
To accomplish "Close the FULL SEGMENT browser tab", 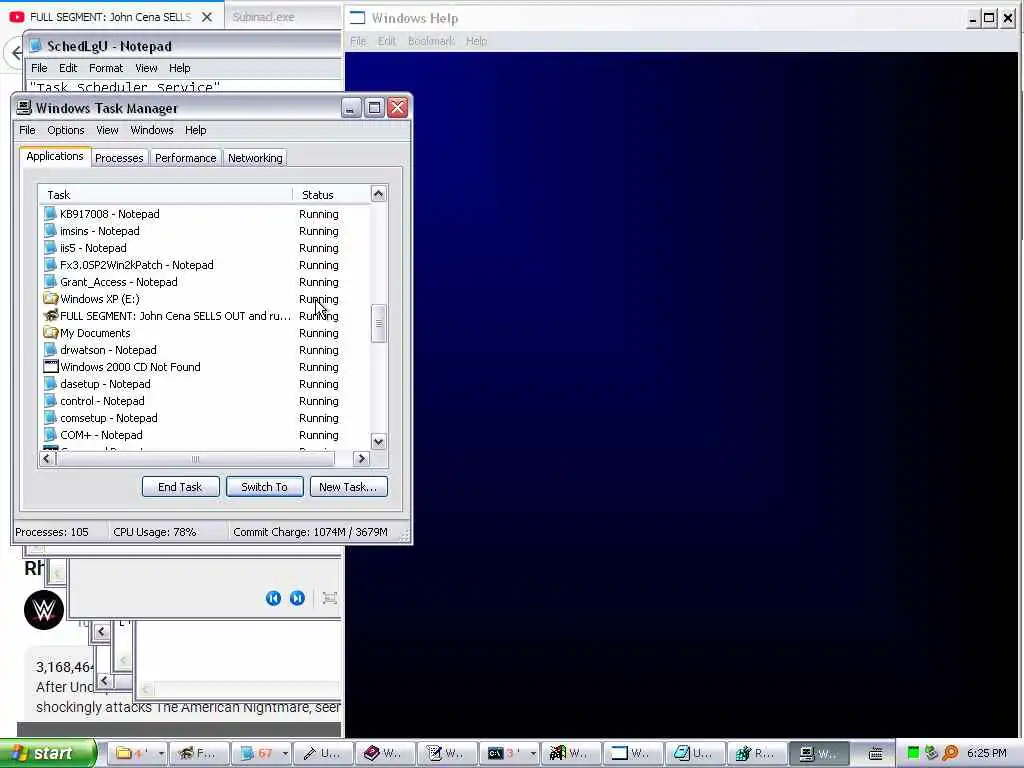I will point(207,17).
